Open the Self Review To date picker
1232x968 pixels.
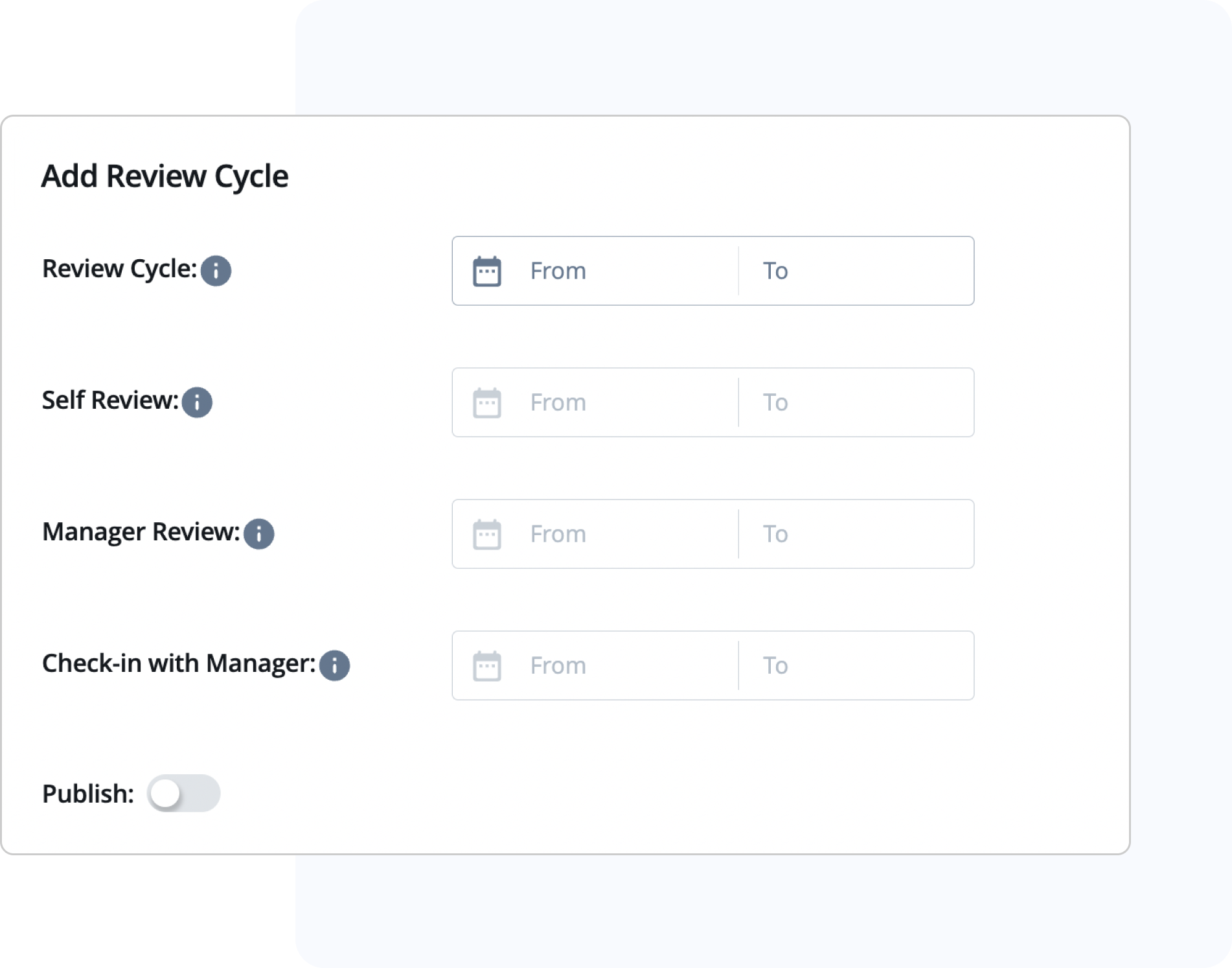tap(855, 402)
